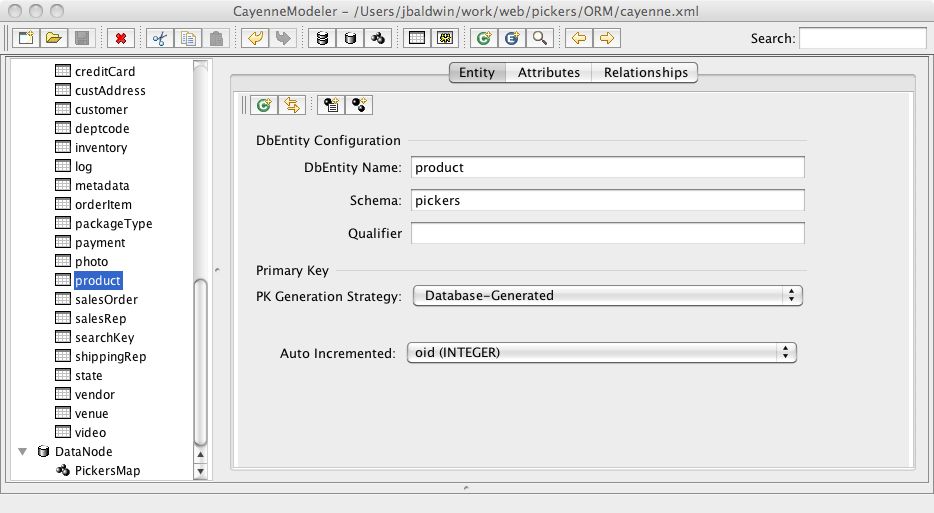Click the Open Project folder icon
This screenshot has width=934, height=513.
pos(54,39)
